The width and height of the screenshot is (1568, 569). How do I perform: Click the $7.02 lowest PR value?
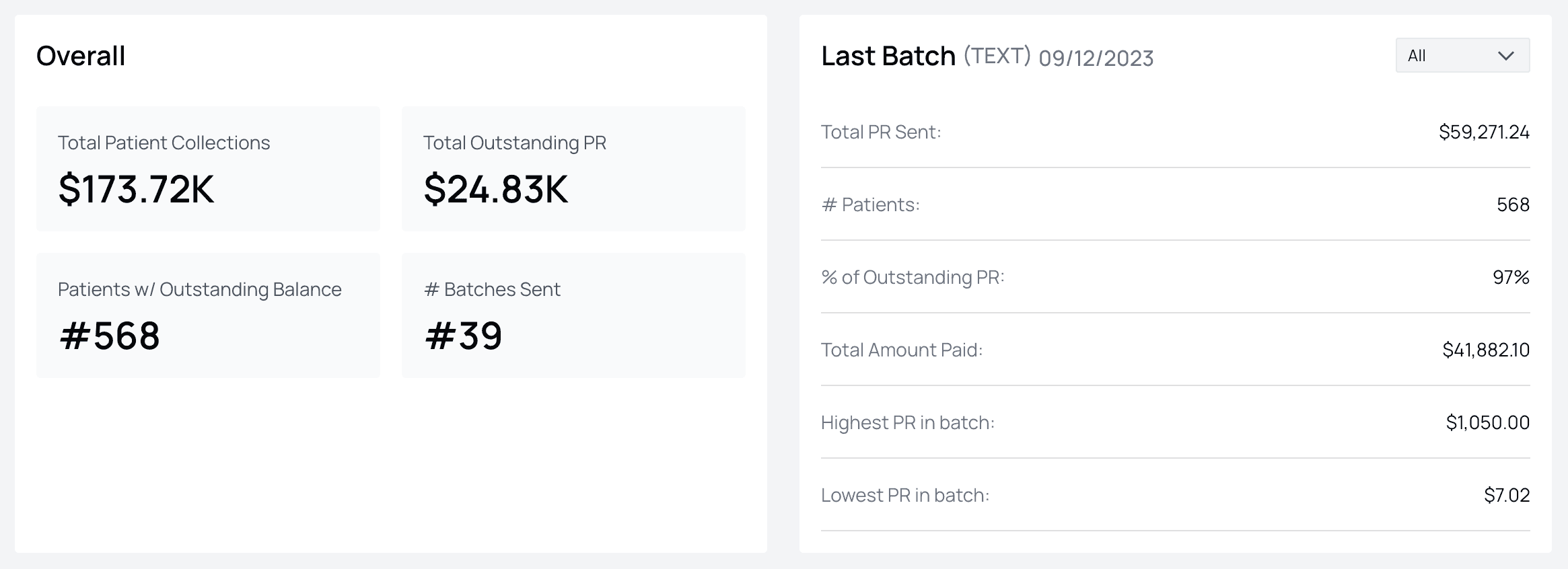tap(1507, 495)
